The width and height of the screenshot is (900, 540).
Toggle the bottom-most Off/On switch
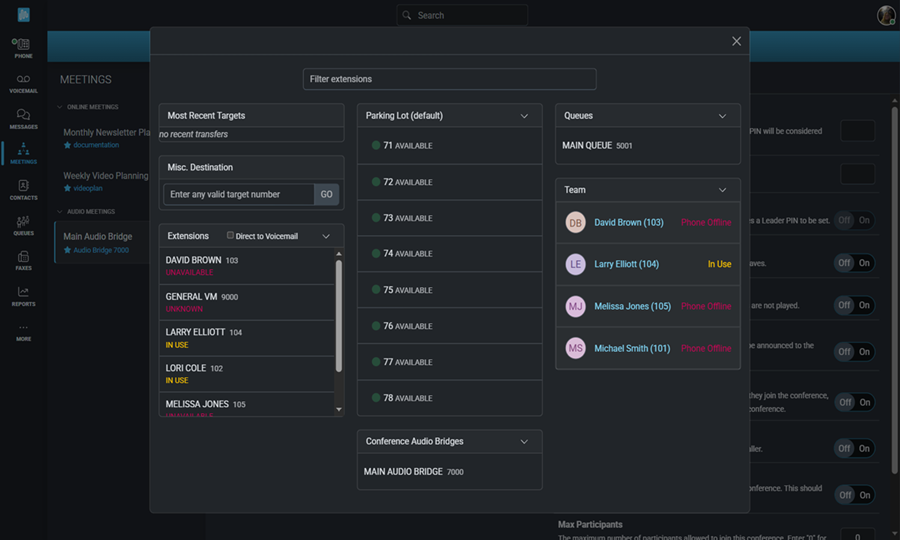coord(854,495)
